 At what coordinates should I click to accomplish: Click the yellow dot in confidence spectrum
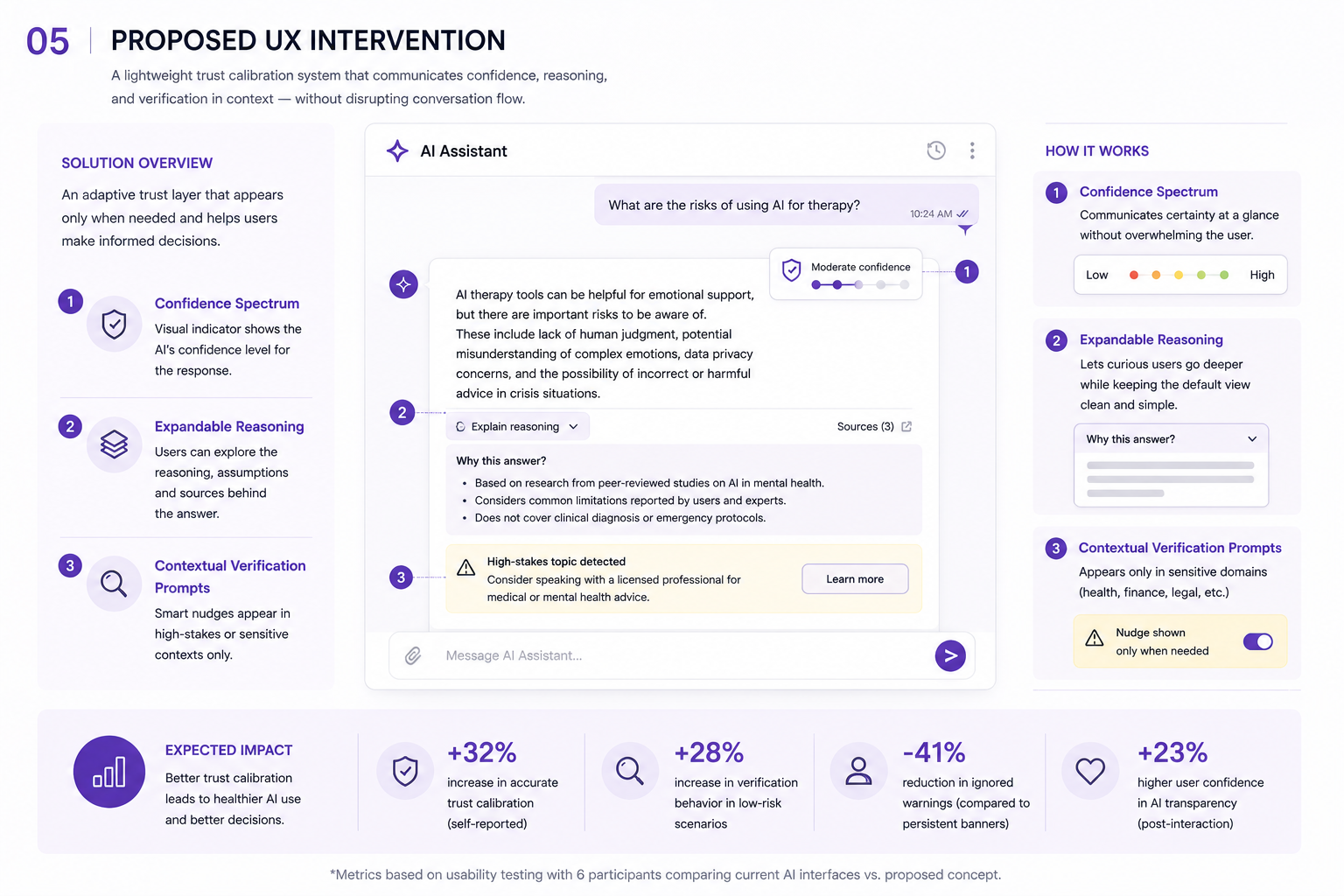pyautogui.click(x=1179, y=275)
